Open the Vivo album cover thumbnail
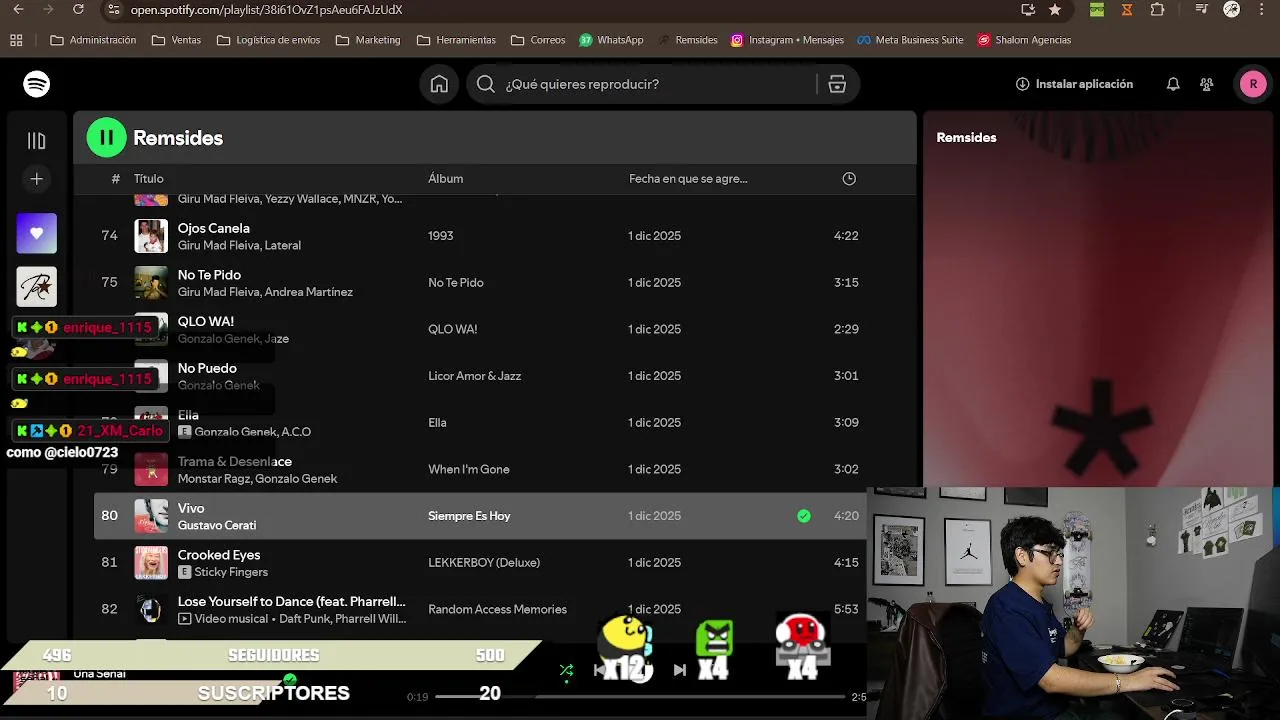 click(x=151, y=516)
